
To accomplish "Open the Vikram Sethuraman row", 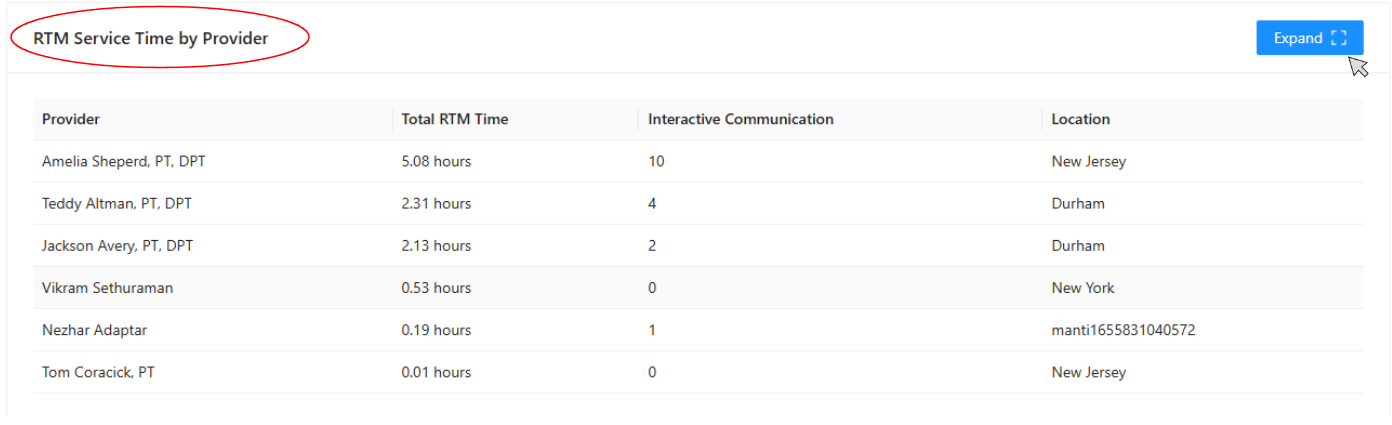I will pyautogui.click(x=108, y=288).
